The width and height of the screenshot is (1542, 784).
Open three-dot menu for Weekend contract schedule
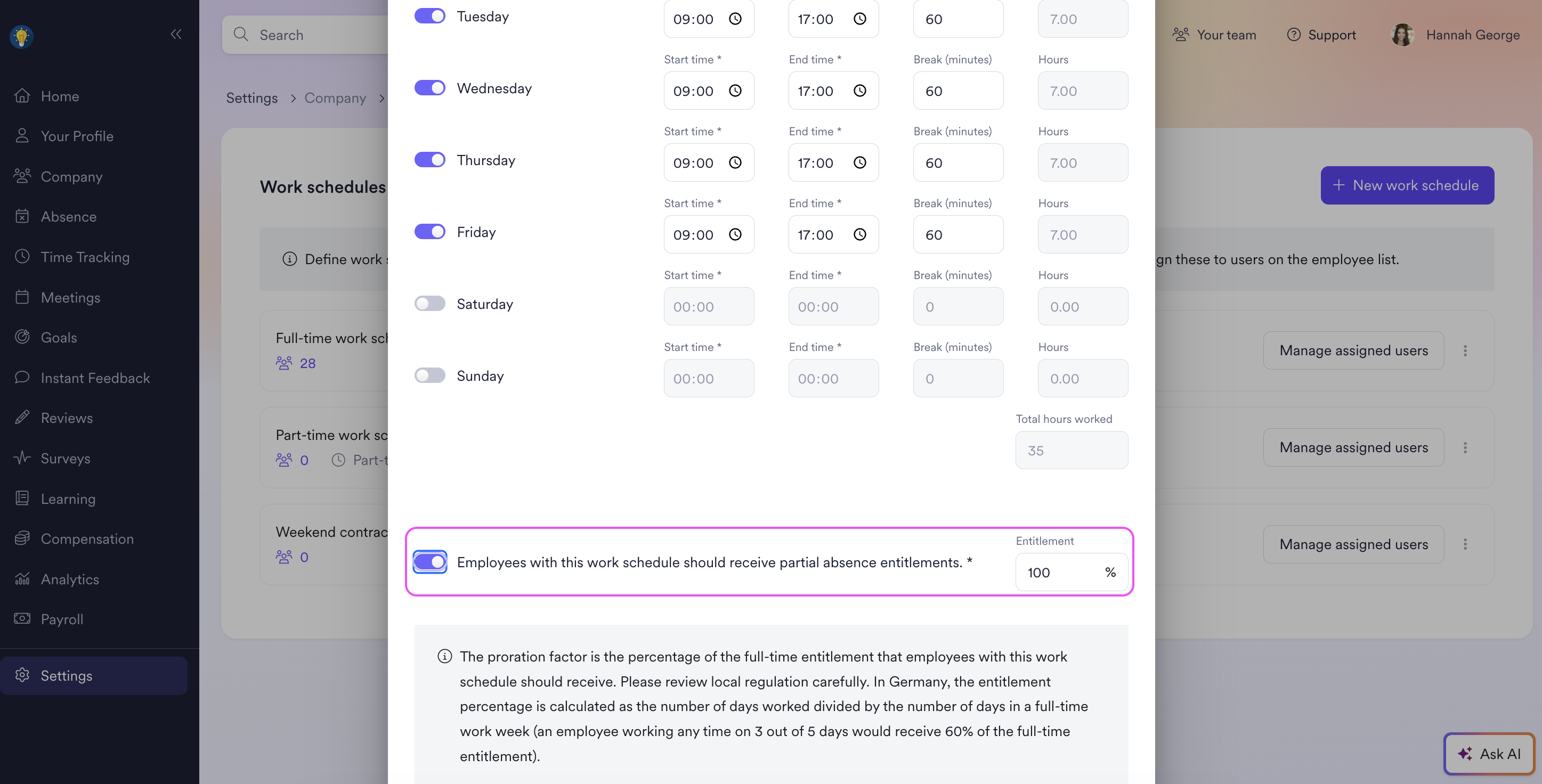1465,544
